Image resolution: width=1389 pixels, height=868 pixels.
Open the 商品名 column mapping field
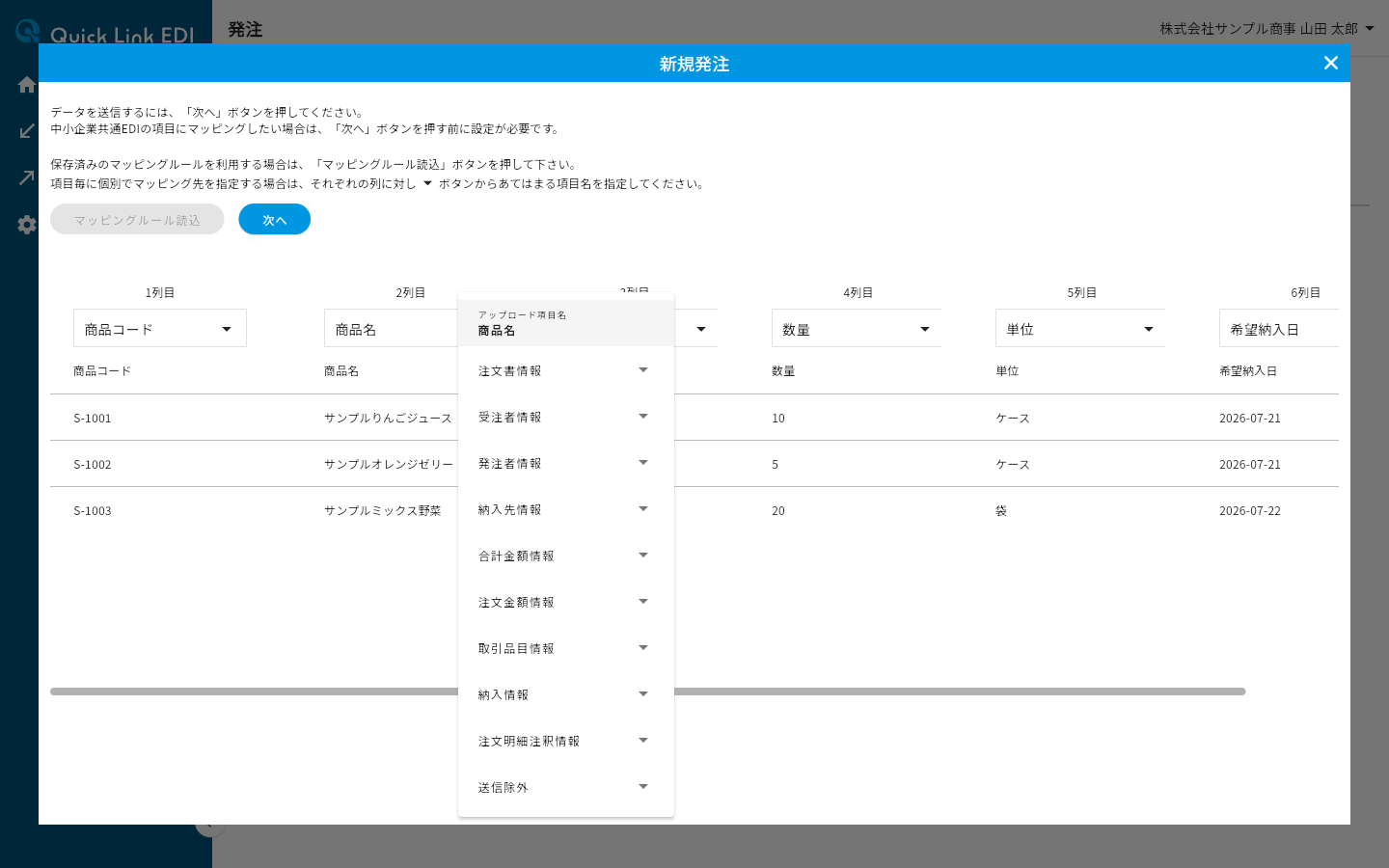(391, 328)
